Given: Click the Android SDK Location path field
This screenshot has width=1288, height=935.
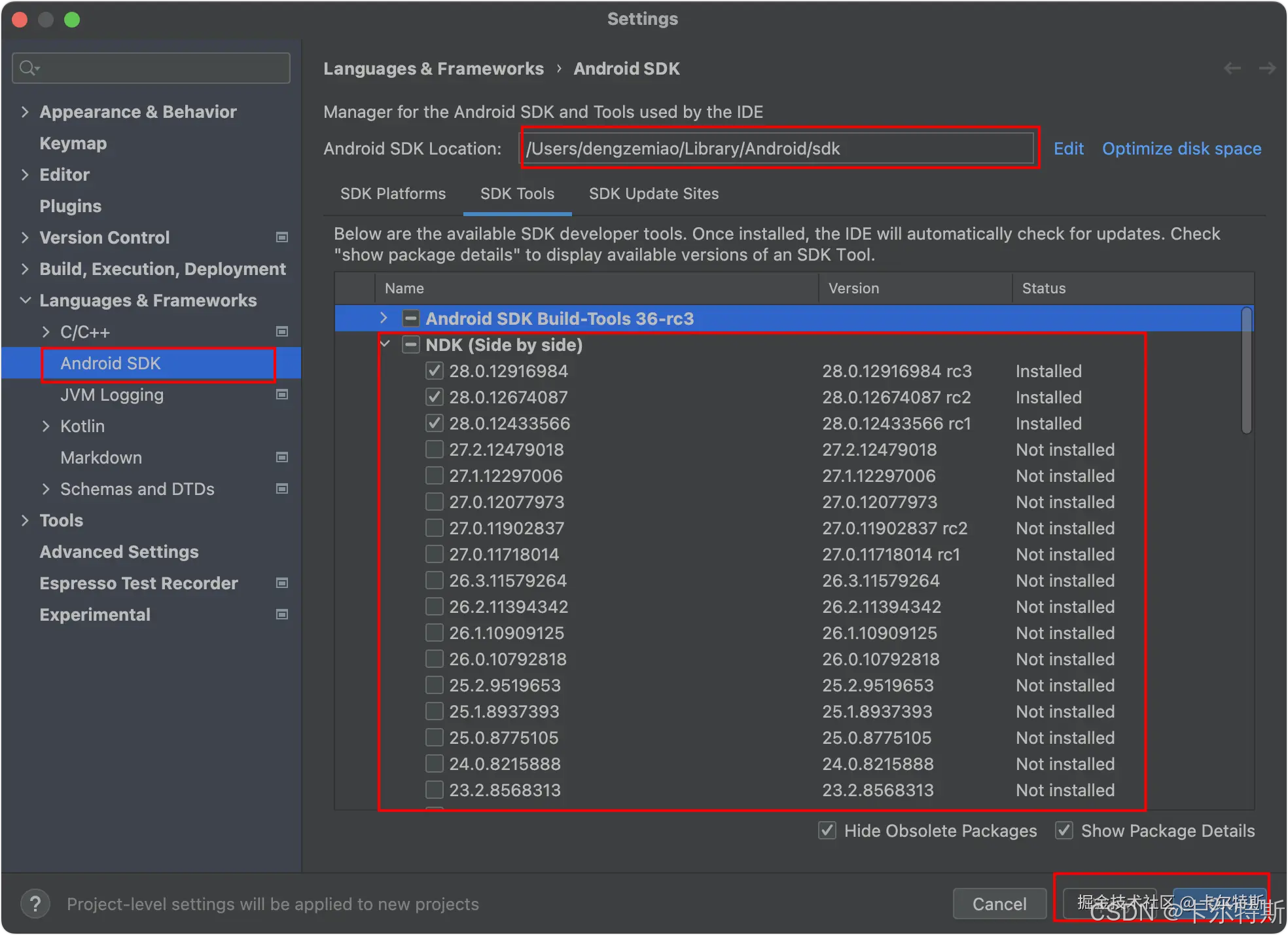Looking at the screenshot, I should [x=779, y=149].
